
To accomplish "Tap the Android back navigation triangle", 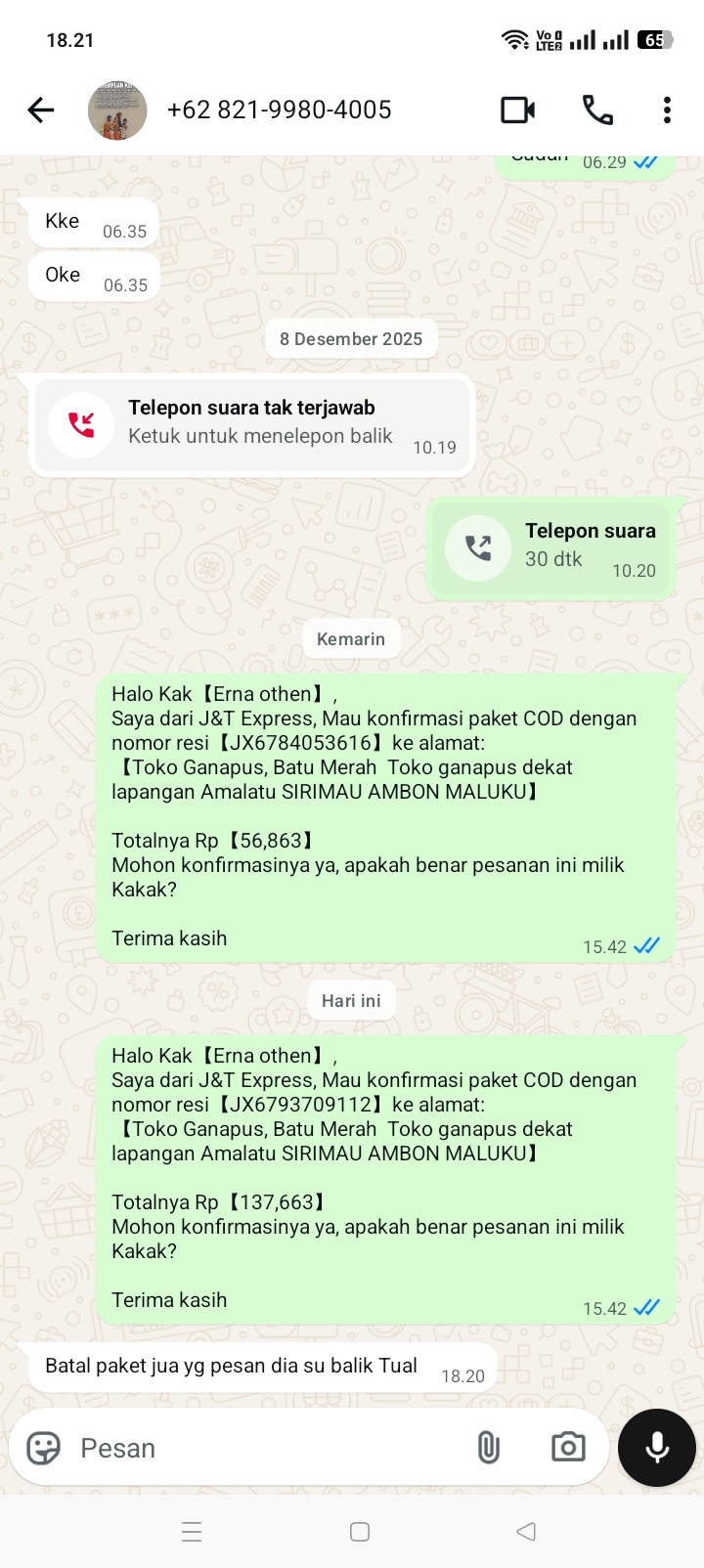I will click(526, 1532).
